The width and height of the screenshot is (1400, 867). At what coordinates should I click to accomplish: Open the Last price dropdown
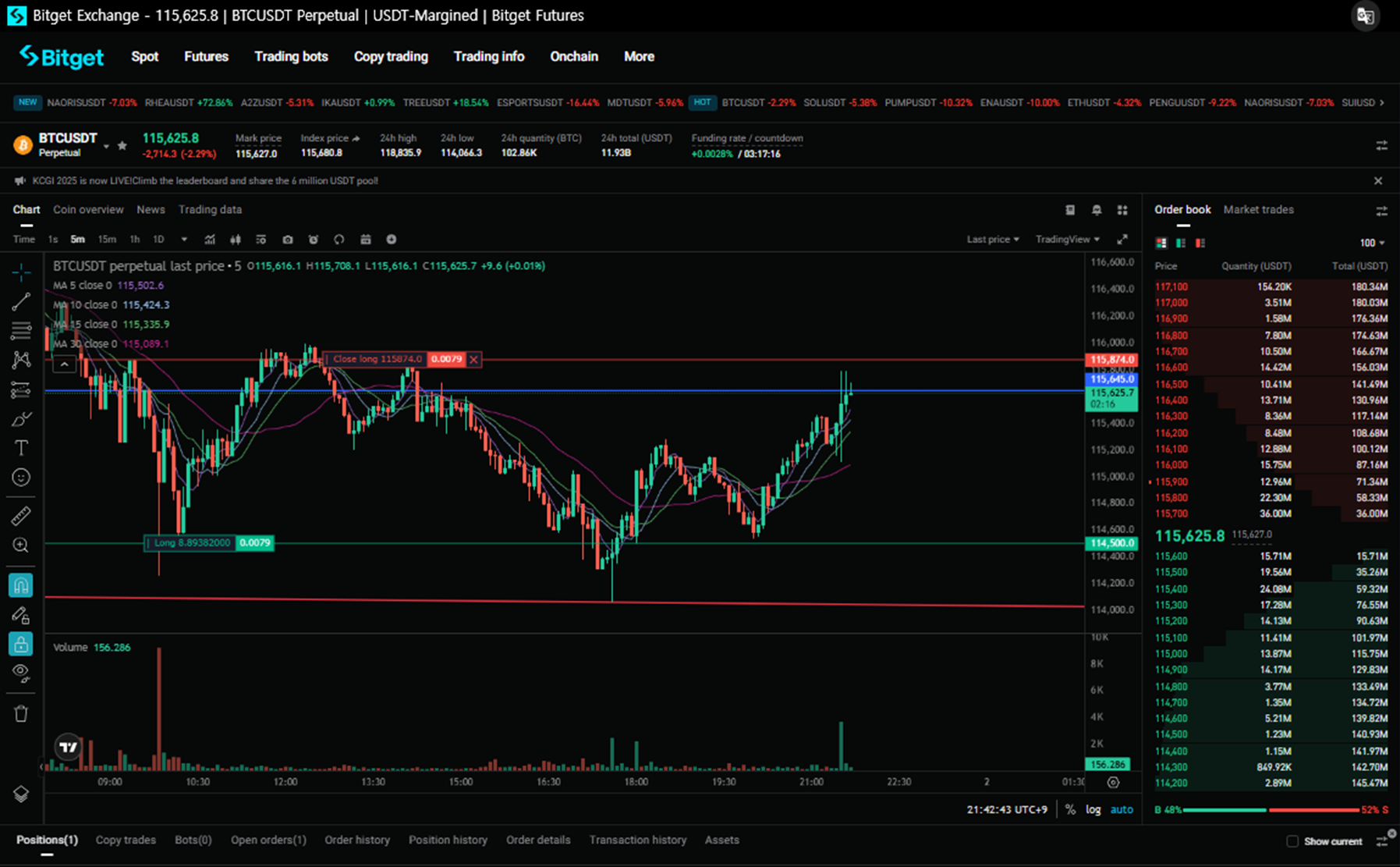point(993,240)
